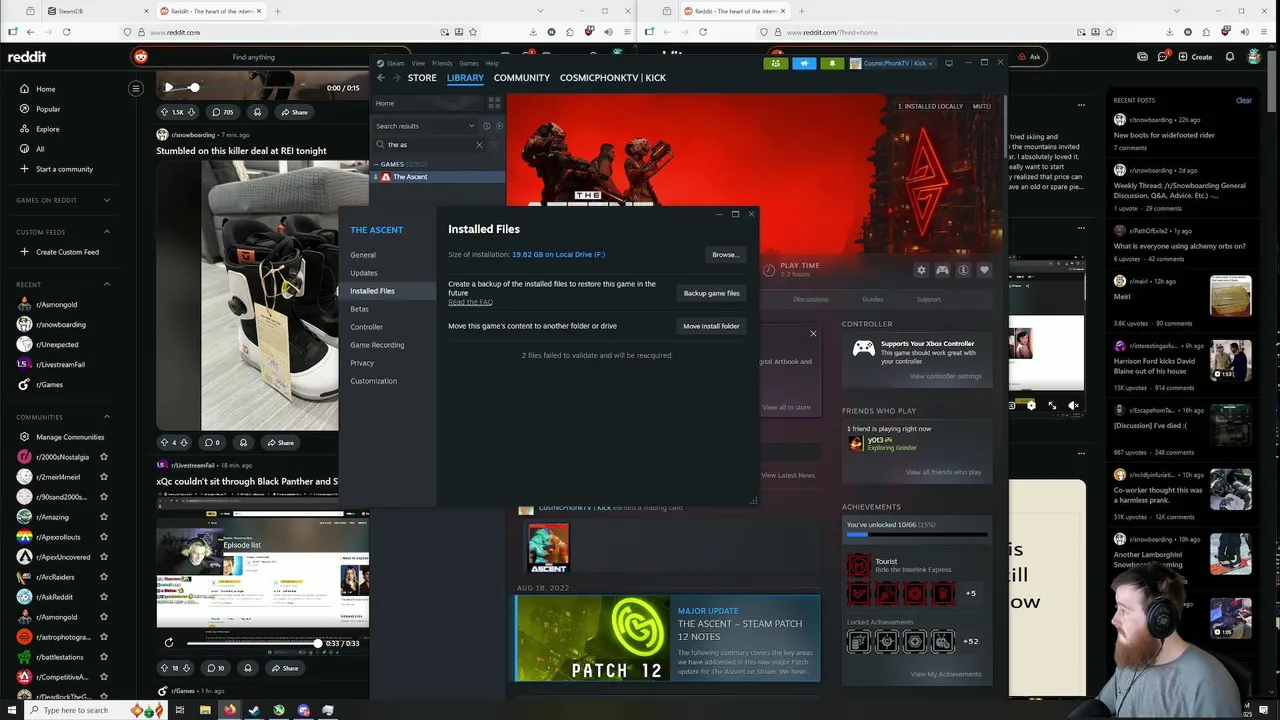Open Read the FAQ link

pyautogui.click(x=470, y=302)
